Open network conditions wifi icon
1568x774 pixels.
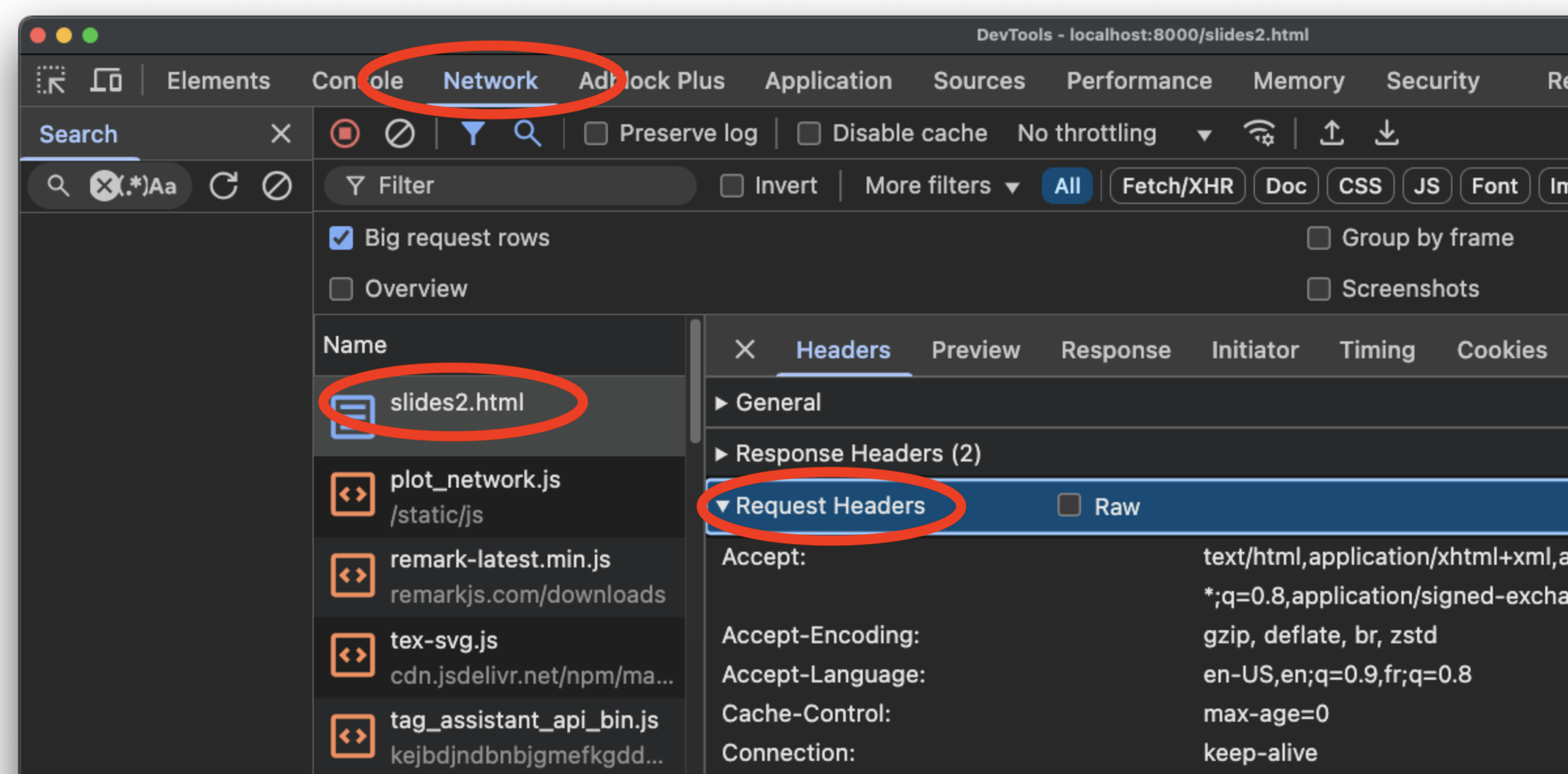1259,133
